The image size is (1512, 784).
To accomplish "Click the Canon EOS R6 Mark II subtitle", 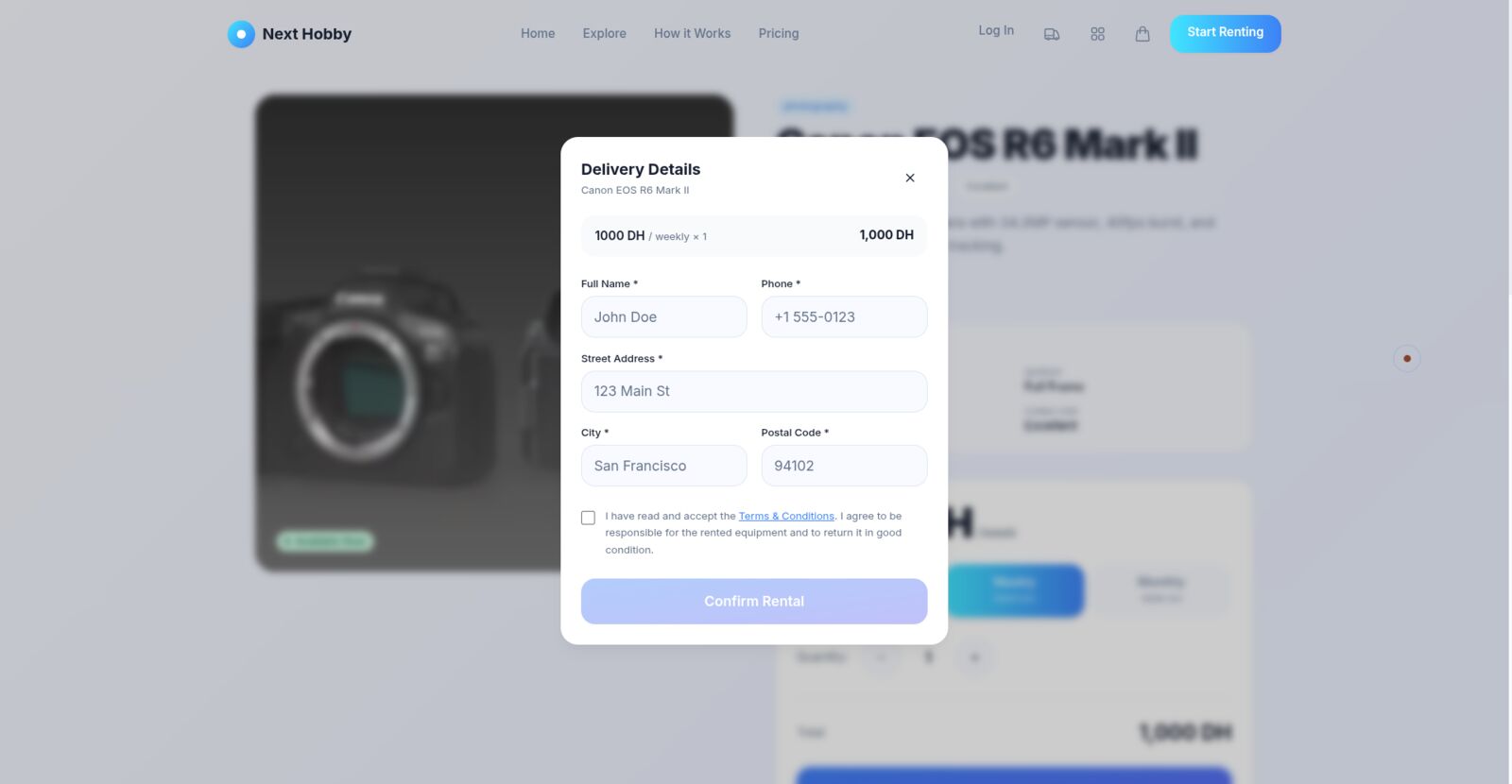I will point(635,190).
